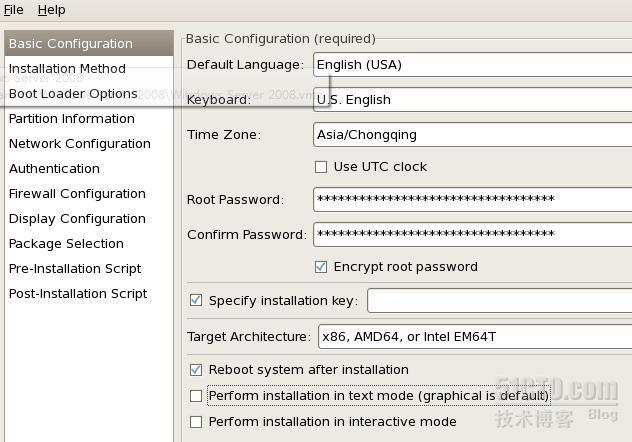
Task: Click the Root Password field
Action: (472, 199)
